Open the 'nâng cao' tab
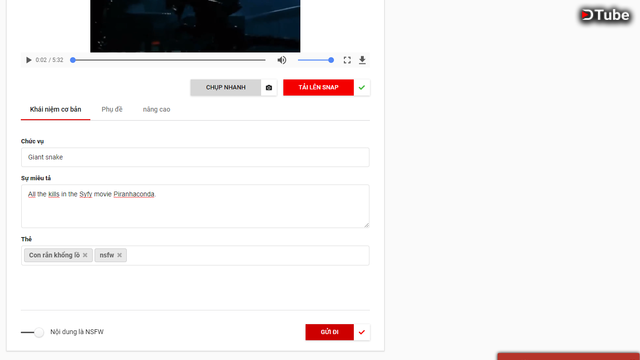The height and width of the screenshot is (360, 640). [156, 109]
